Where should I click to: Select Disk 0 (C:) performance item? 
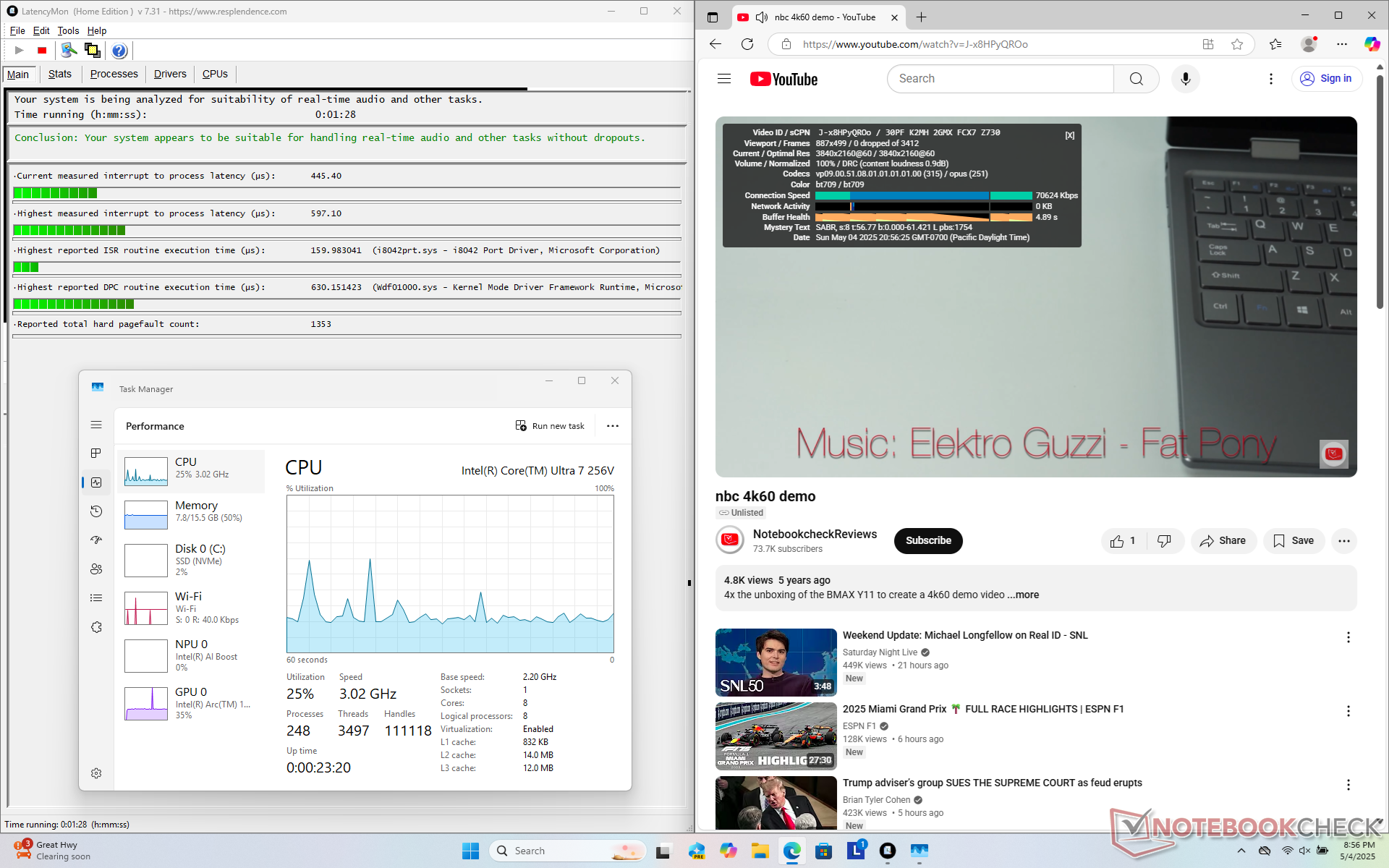click(191, 559)
